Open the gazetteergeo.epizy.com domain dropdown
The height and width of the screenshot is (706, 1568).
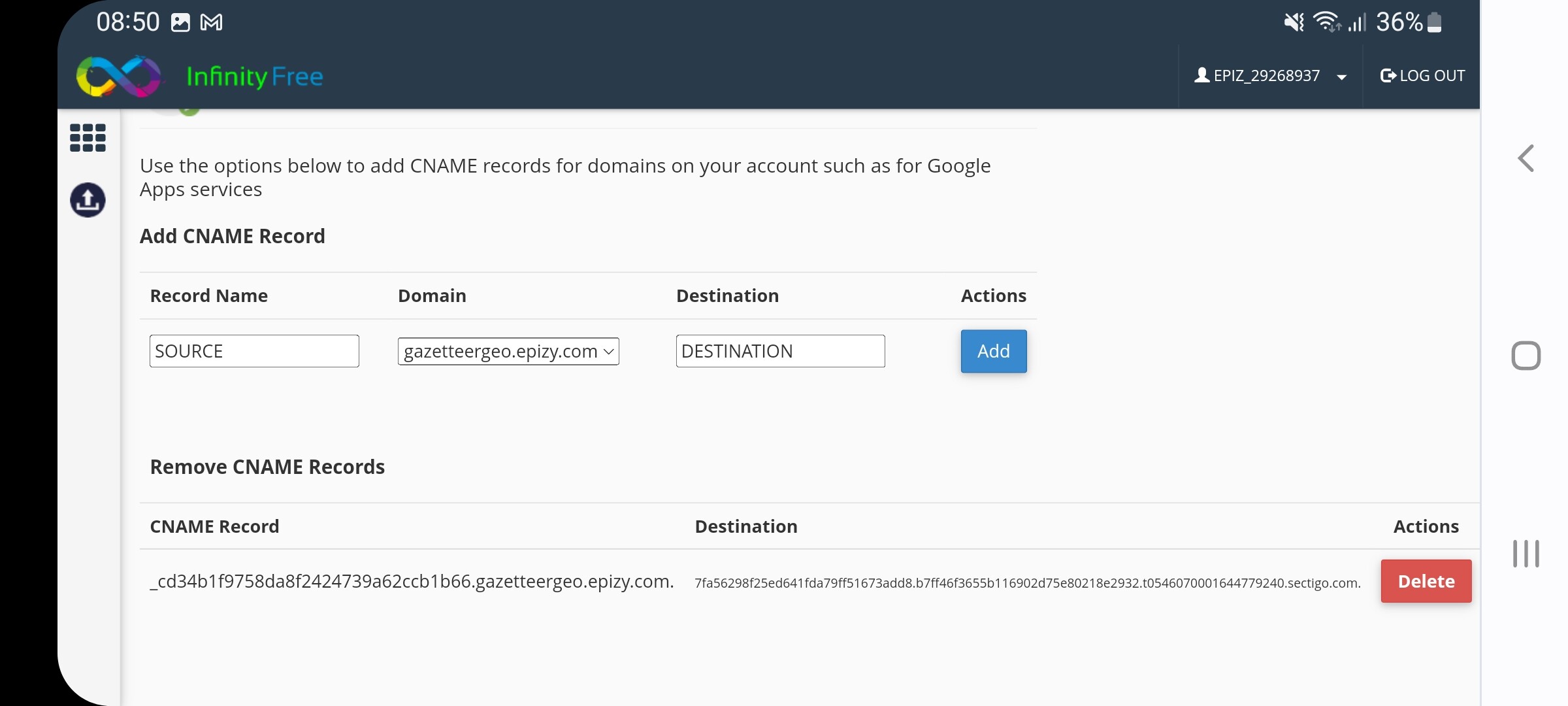pos(508,352)
